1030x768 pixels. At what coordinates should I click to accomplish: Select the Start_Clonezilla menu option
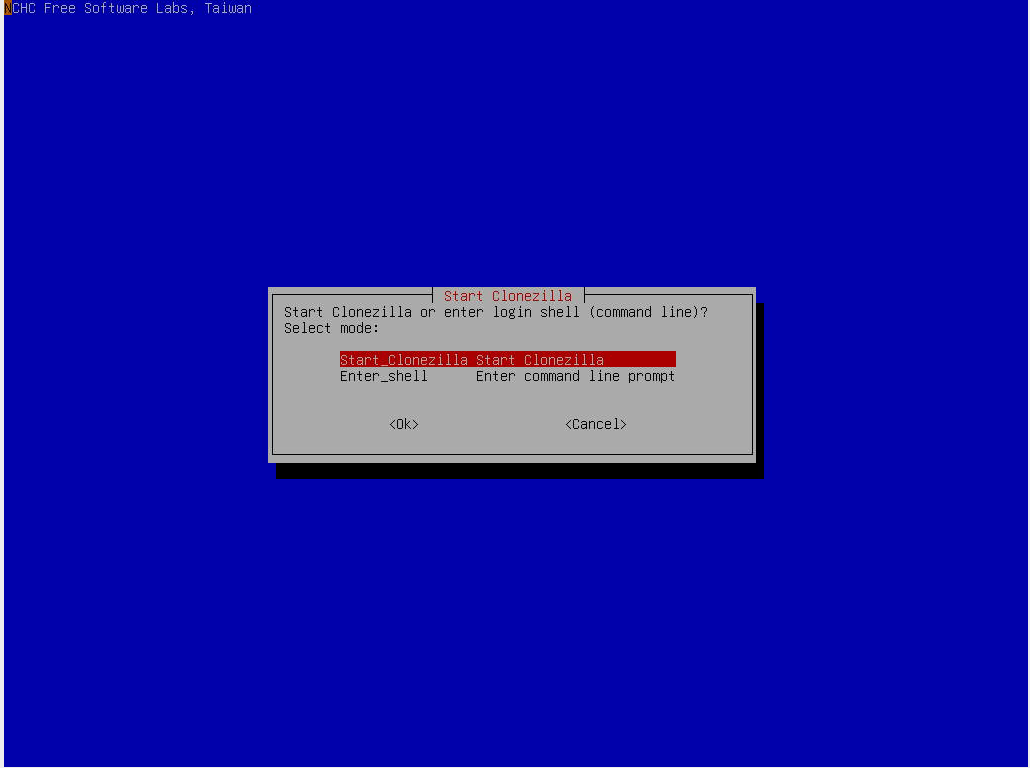[507, 359]
